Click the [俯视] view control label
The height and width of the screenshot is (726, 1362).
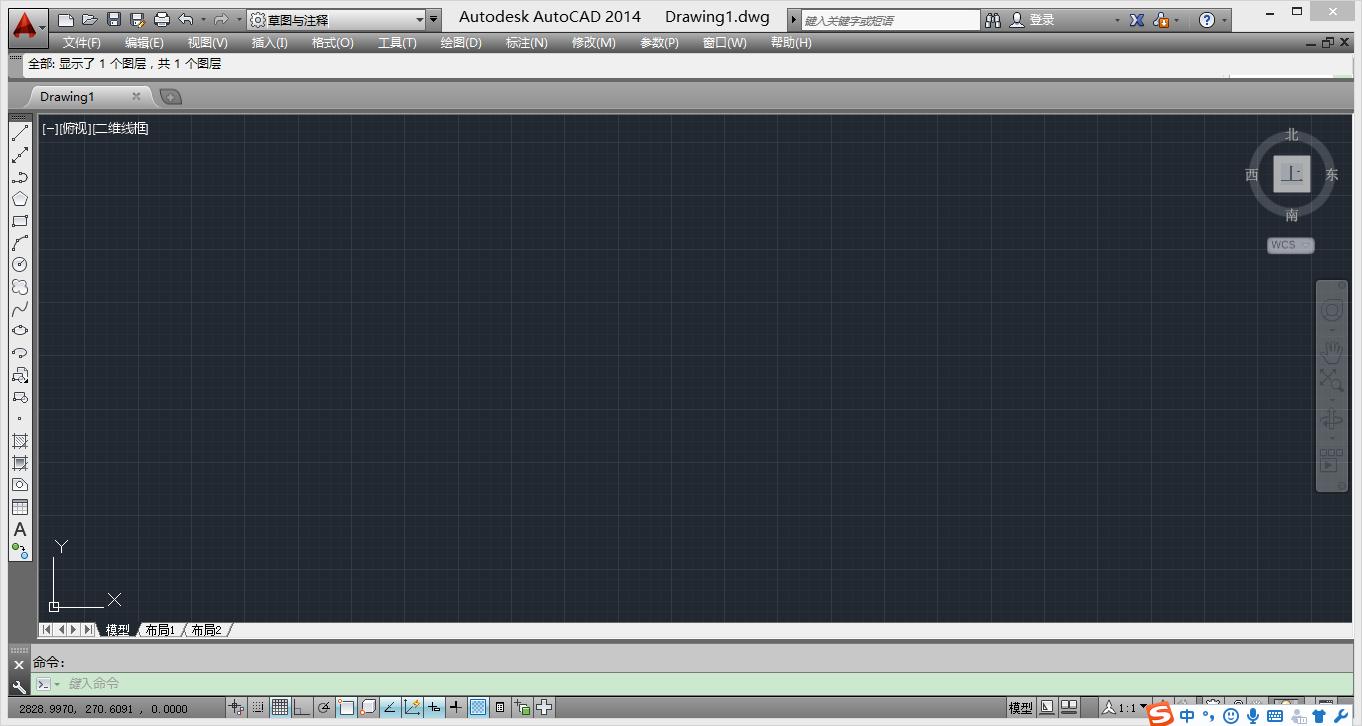click(75, 128)
